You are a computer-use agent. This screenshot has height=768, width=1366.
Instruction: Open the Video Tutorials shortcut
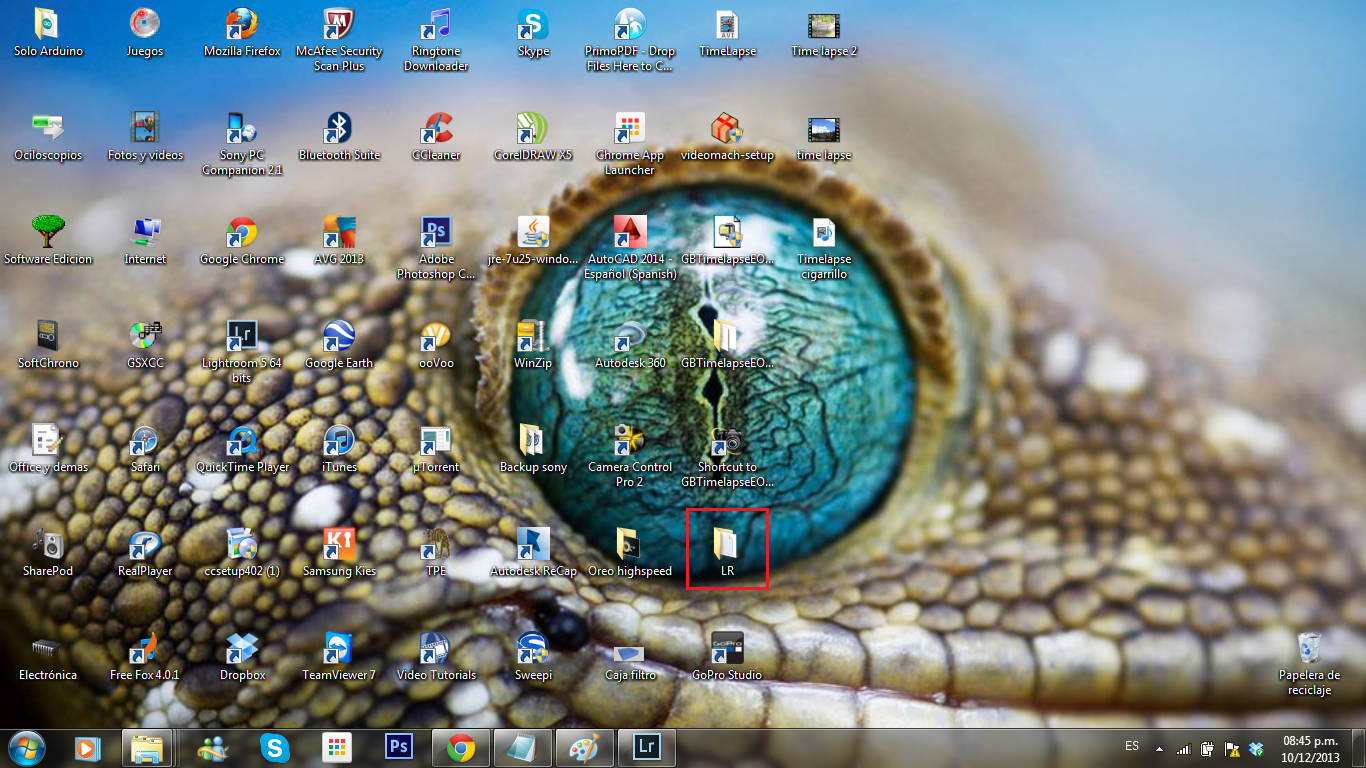436,657
